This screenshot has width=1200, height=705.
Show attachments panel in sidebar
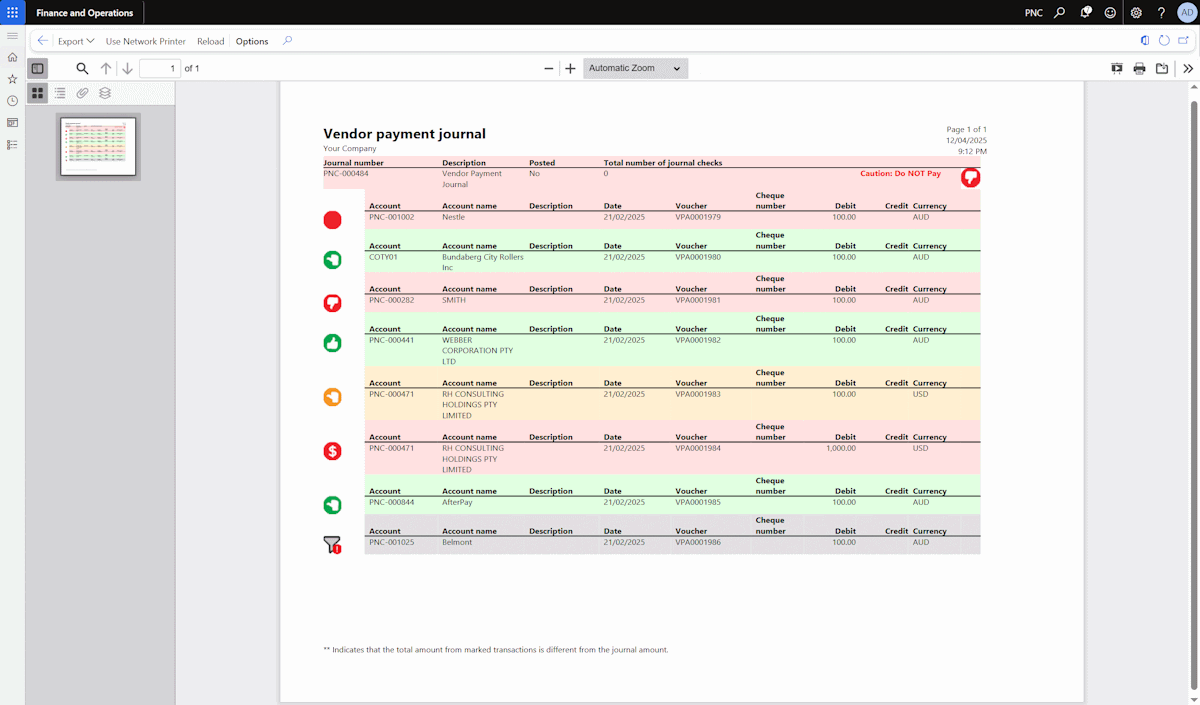[x=82, y=93]
